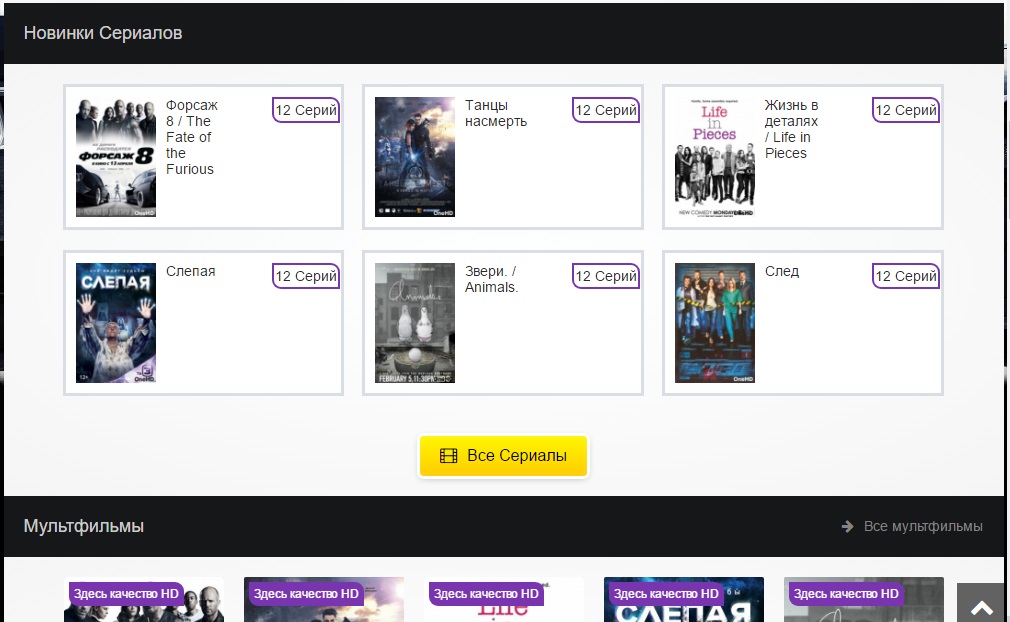
Task: Click the scroll-to-top arrow icon
Action: tap(982, 608)
